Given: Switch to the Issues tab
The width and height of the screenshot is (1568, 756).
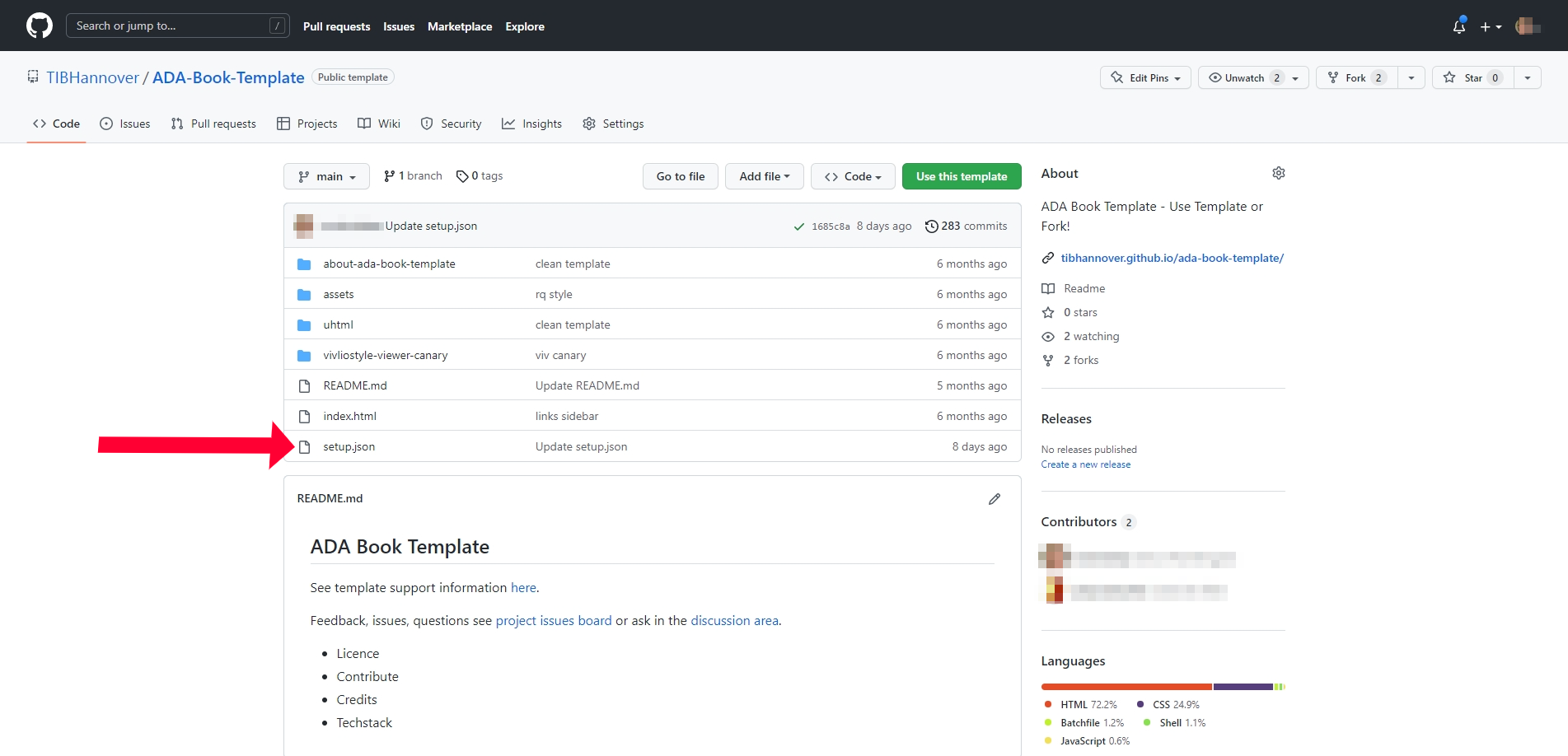Looking at the screenshot, I should coord(125,124).
